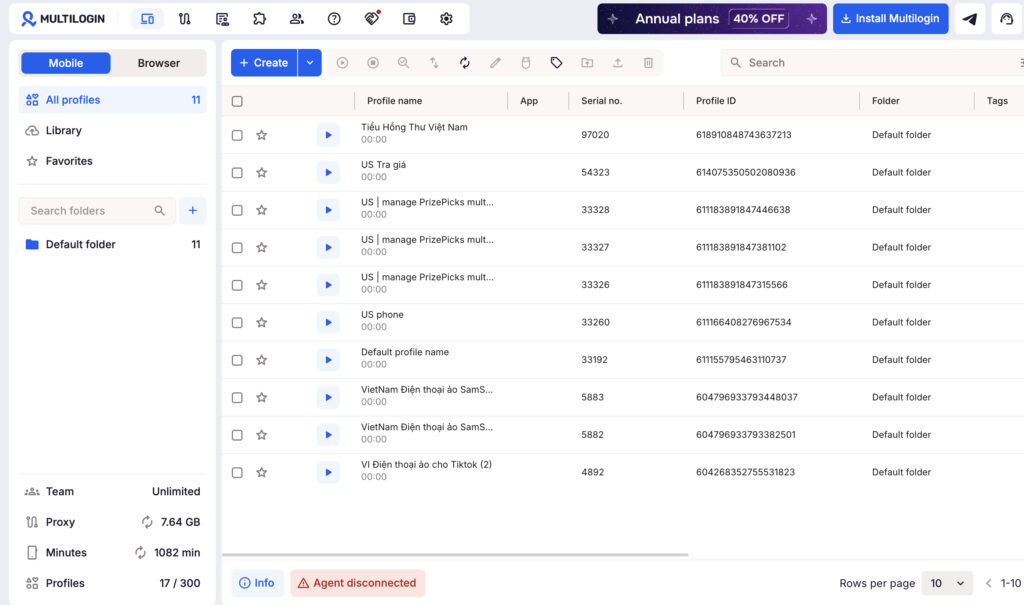Click the Multilogin logo
The image size is (1024, 605).
(x=63, y=19)
